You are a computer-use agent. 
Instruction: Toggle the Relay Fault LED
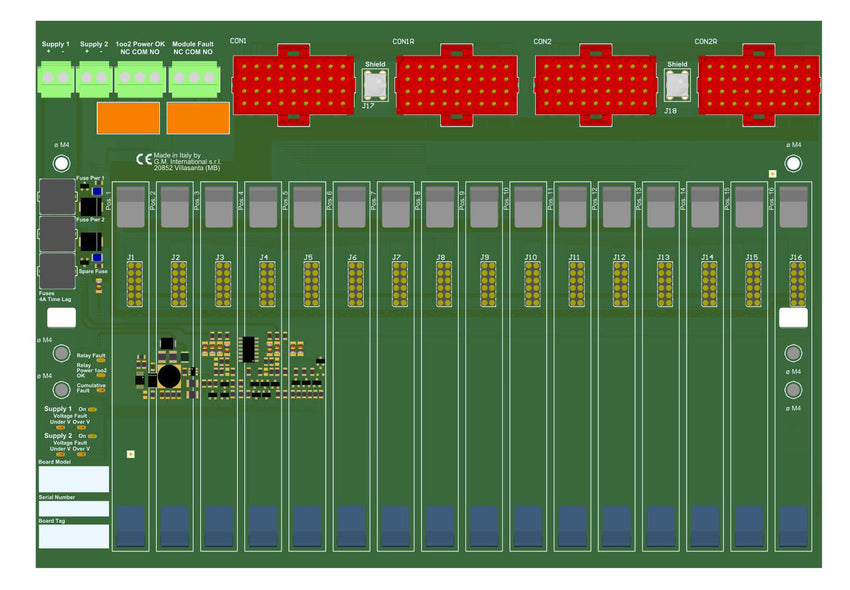click(100, 360)
